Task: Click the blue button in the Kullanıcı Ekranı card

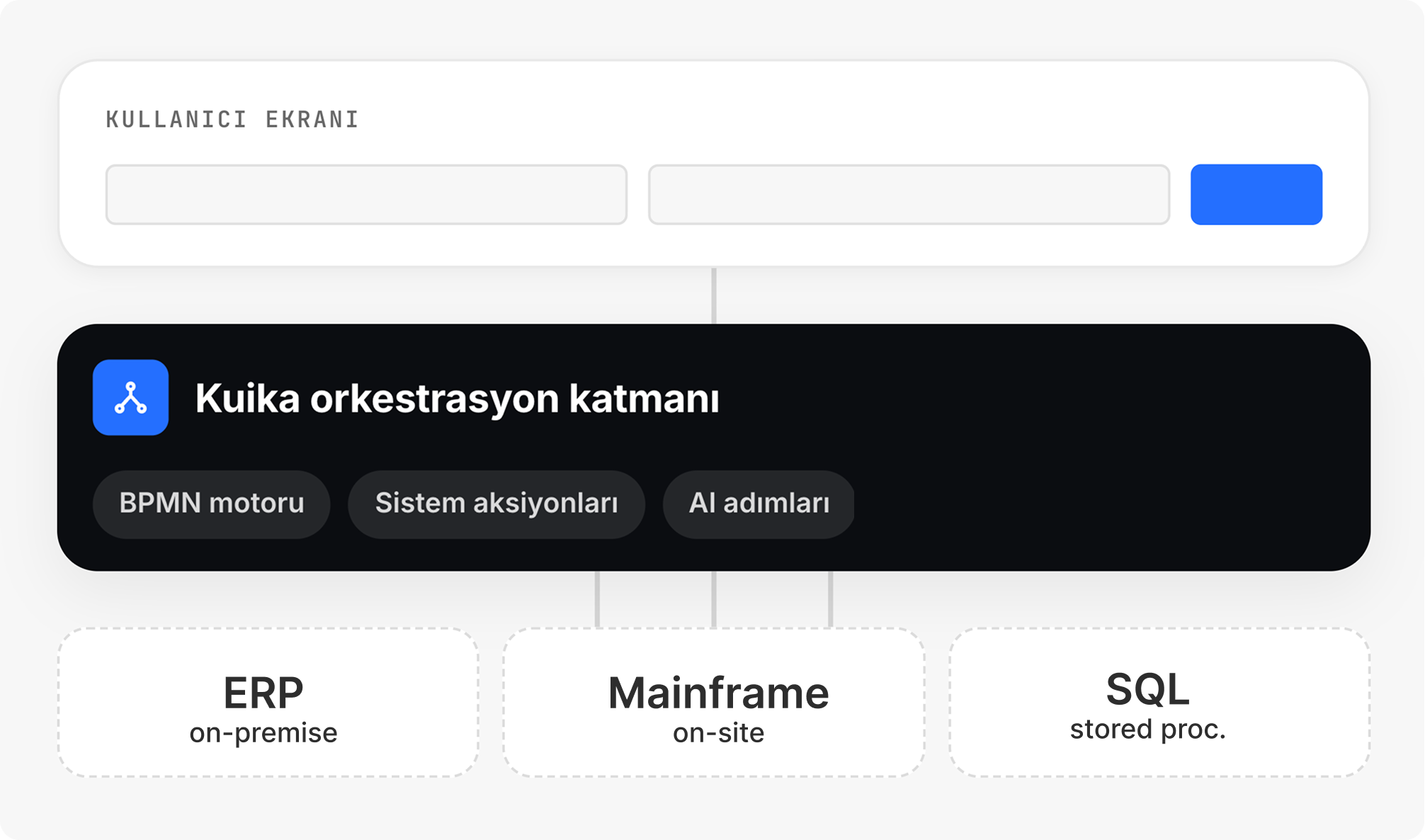Action: (1256, 195)
